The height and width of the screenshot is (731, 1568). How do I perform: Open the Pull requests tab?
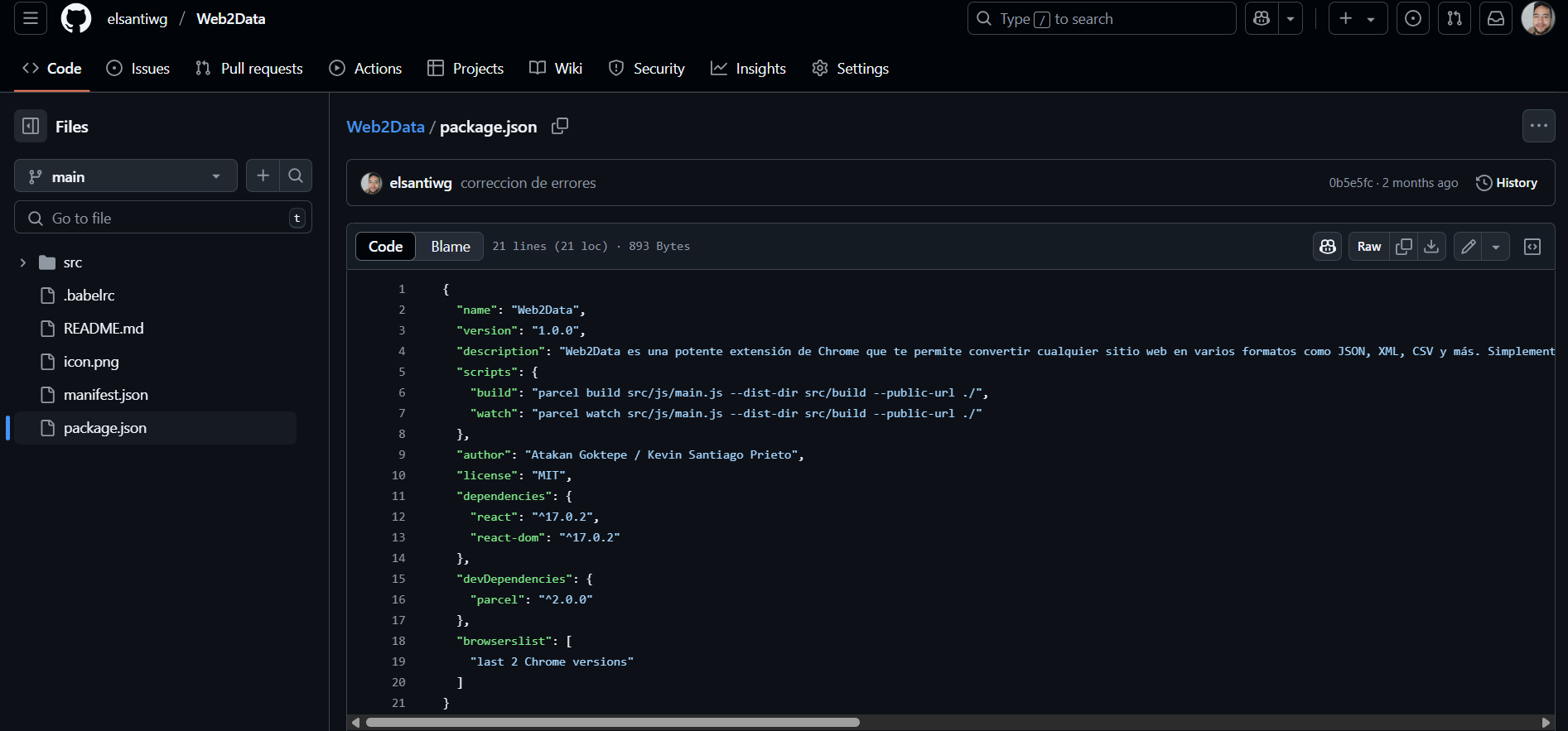249,69
